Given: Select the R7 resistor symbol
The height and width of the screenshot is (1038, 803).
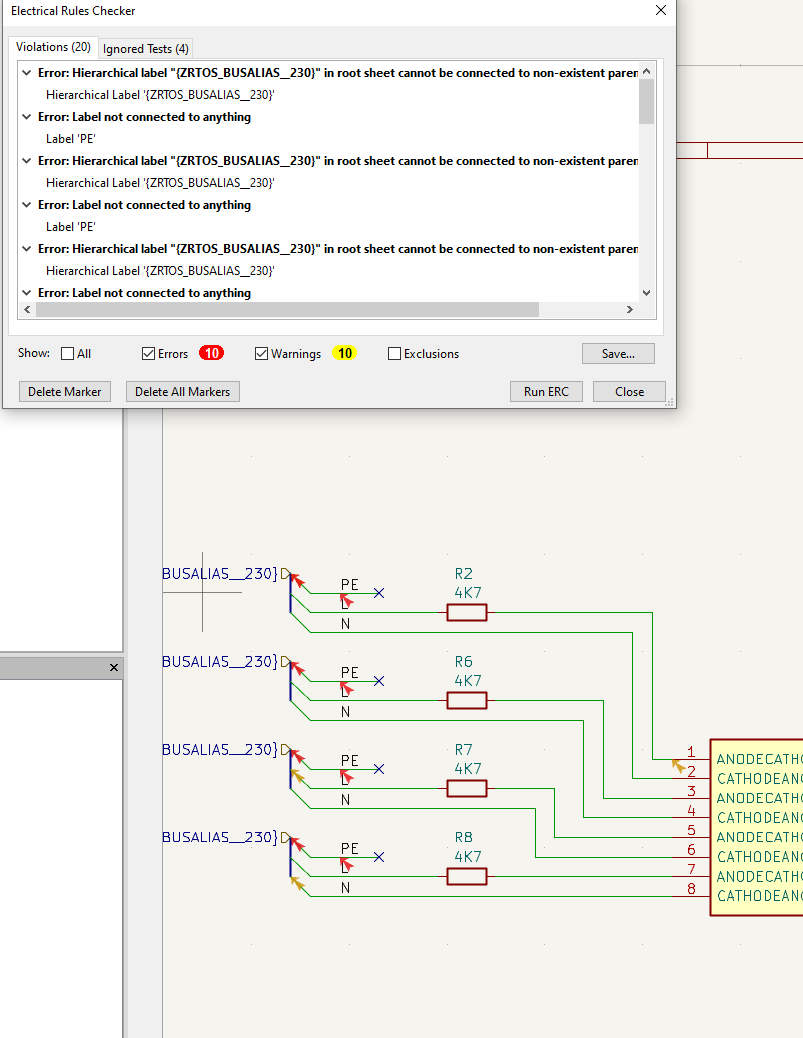Looking at the screenshot, I should coord(466,788).
